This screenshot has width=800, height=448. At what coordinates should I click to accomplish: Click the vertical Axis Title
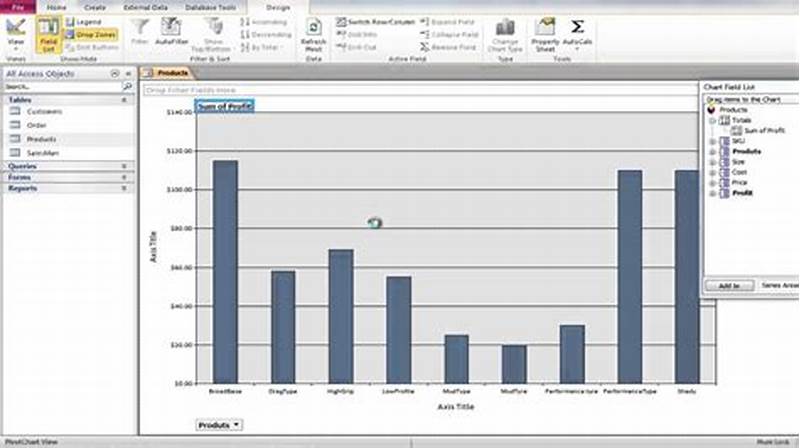click(x=153, y=247)
